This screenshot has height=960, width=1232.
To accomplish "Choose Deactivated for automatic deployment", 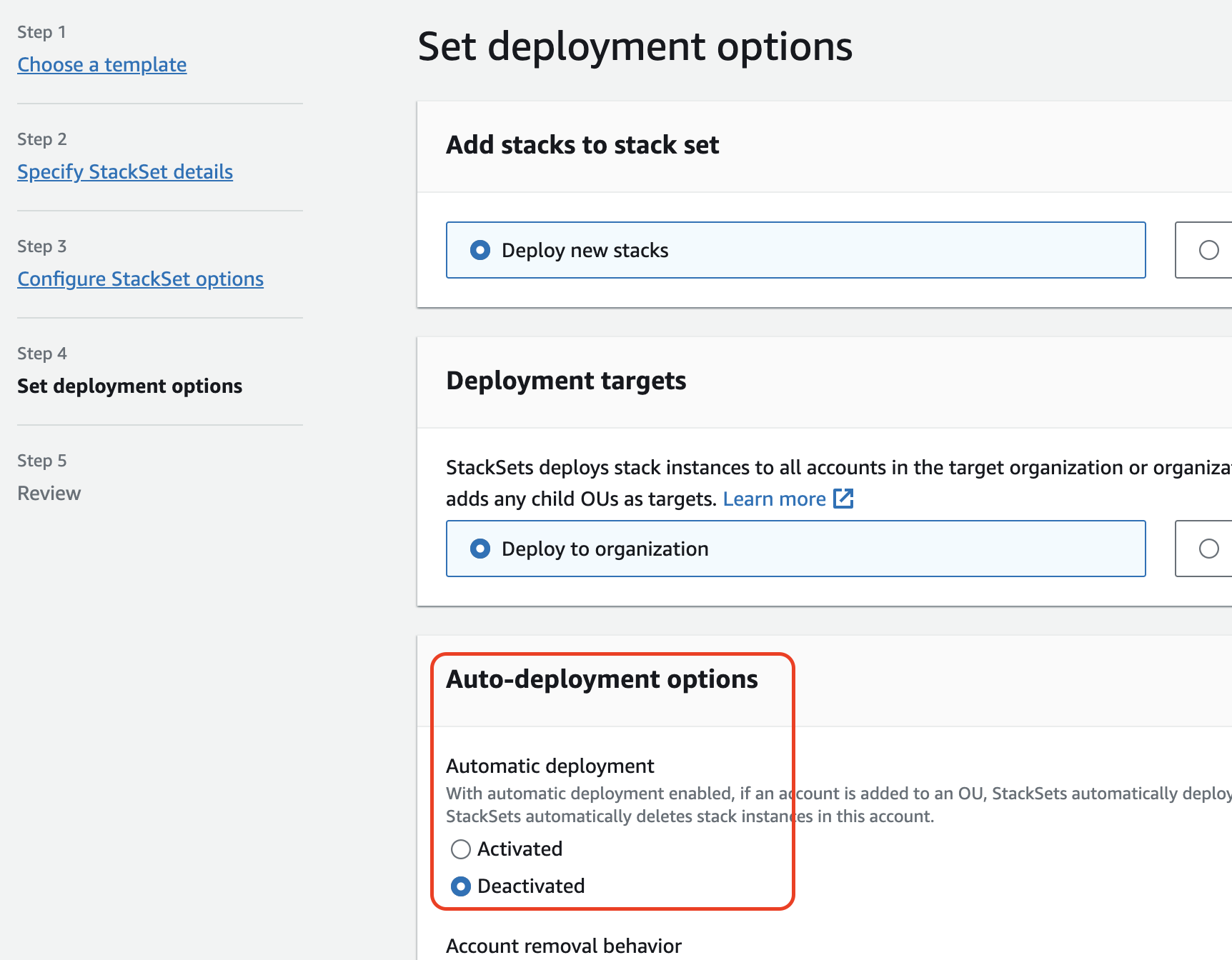I will tap(461, 886).
